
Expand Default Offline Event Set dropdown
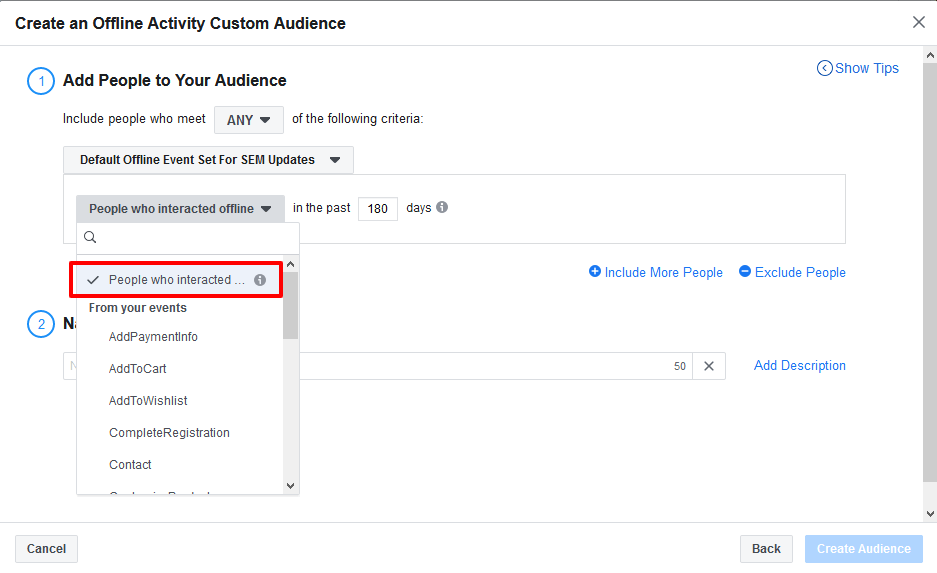pos(208,160)
